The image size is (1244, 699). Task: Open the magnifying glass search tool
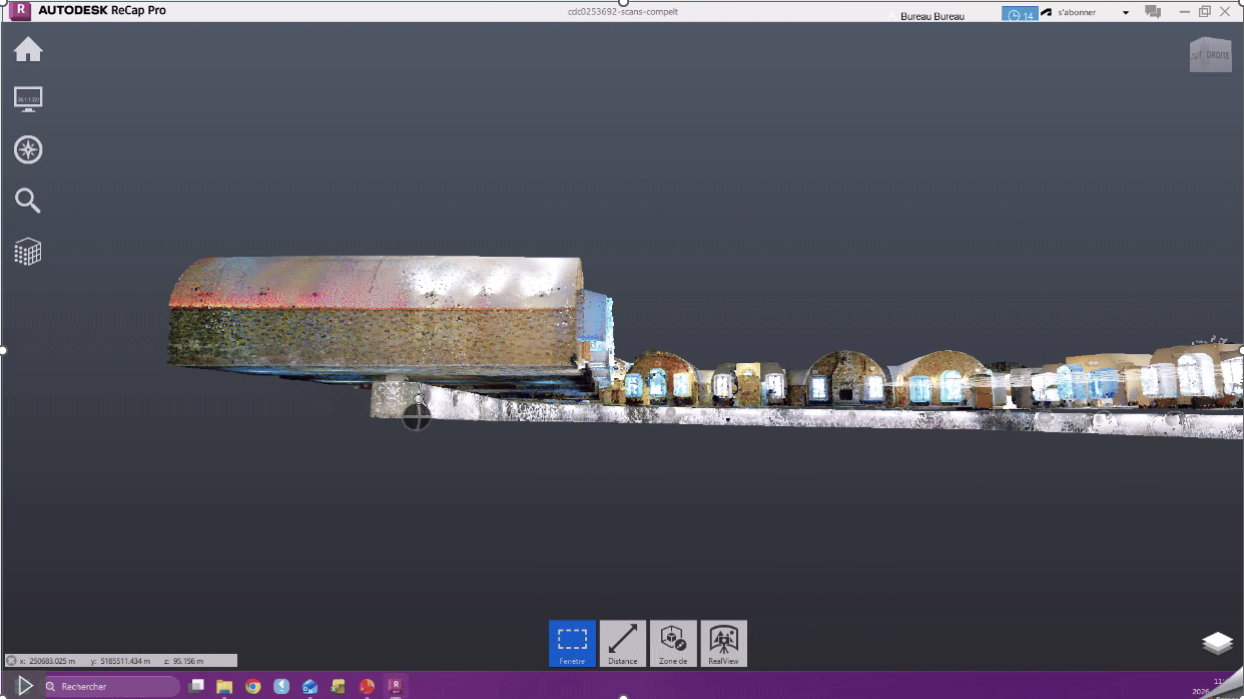28,201
